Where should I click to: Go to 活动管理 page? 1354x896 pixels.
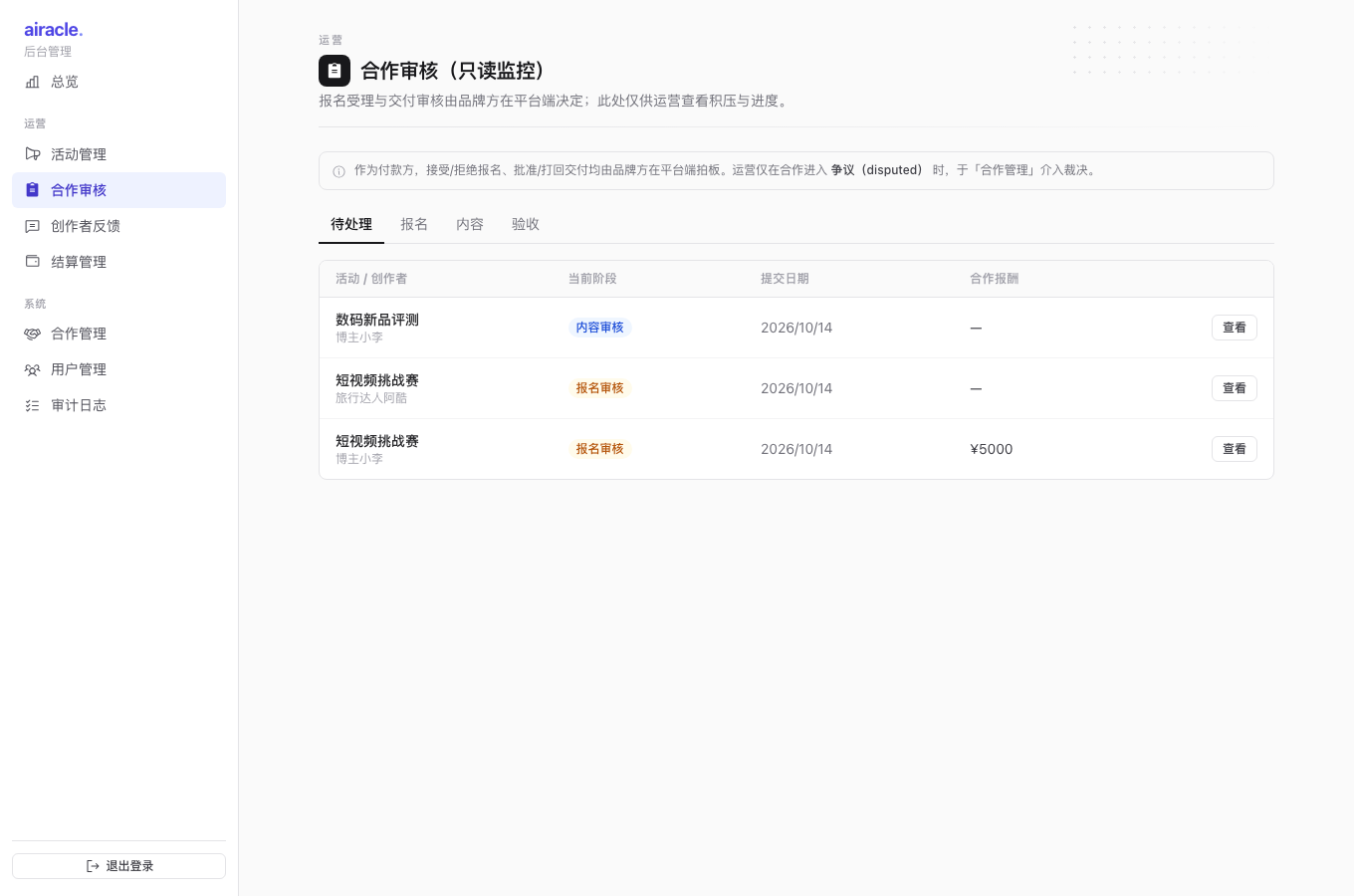pos(118,154)
